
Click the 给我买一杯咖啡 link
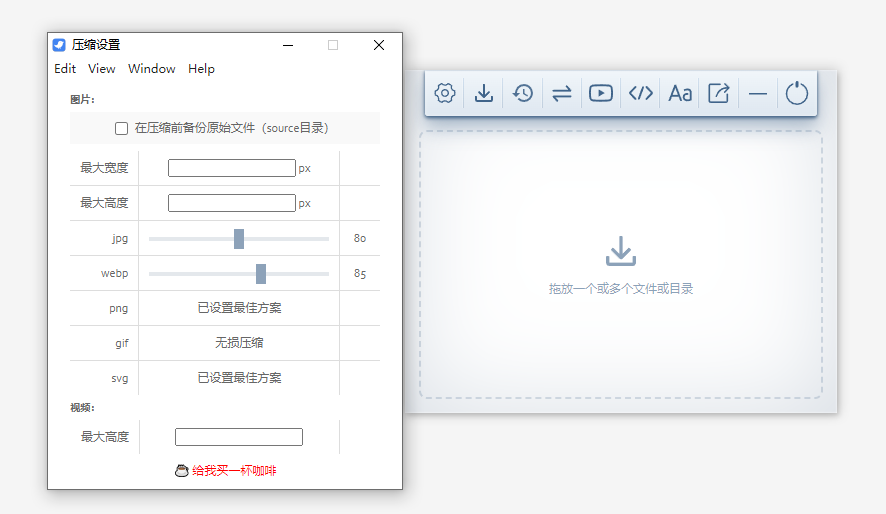pos(234,471)
